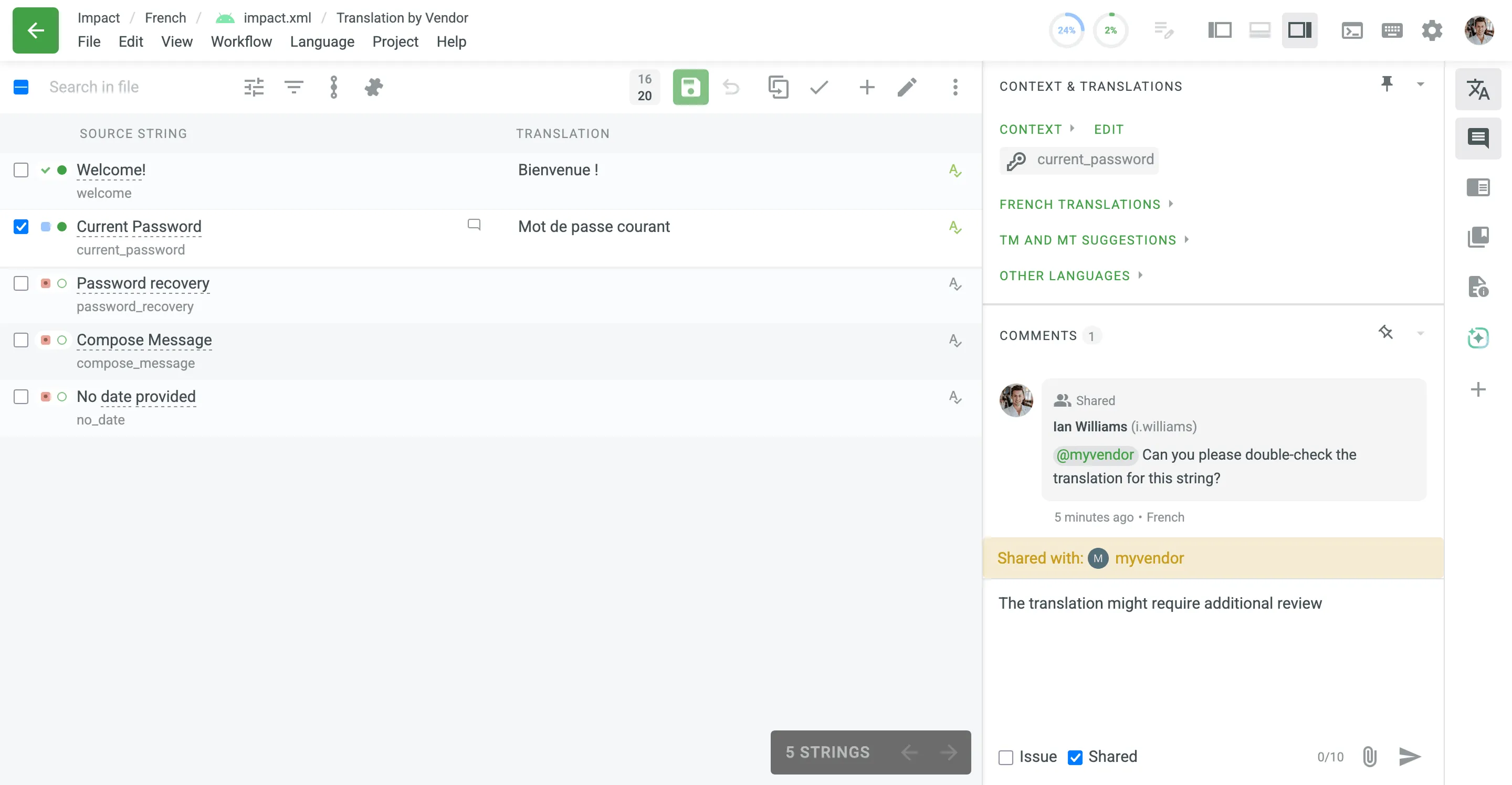1512x785 pixels.
Task: Open the Workflow menu
Action: [x=241, y=41]
